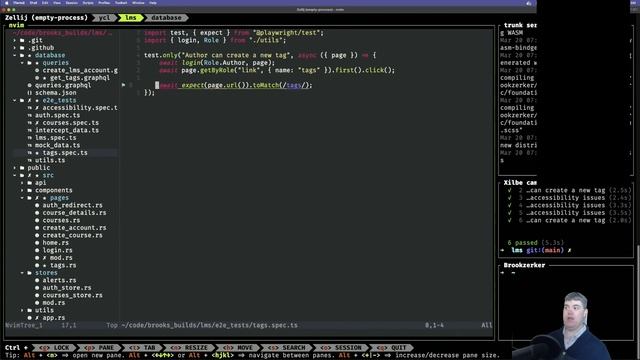
Task: Click the queries folder icon
Action: tap(29, 63)
